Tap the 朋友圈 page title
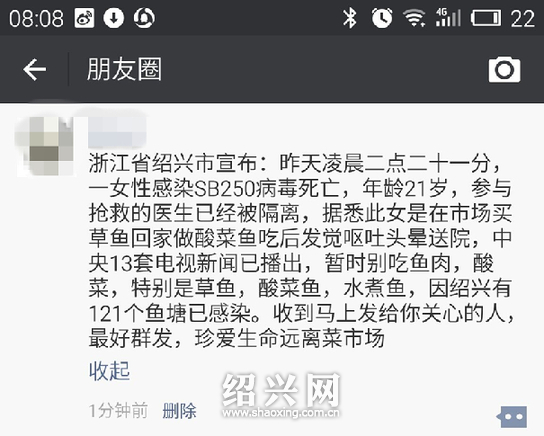The image size is (544, 436). click(124, 69)
